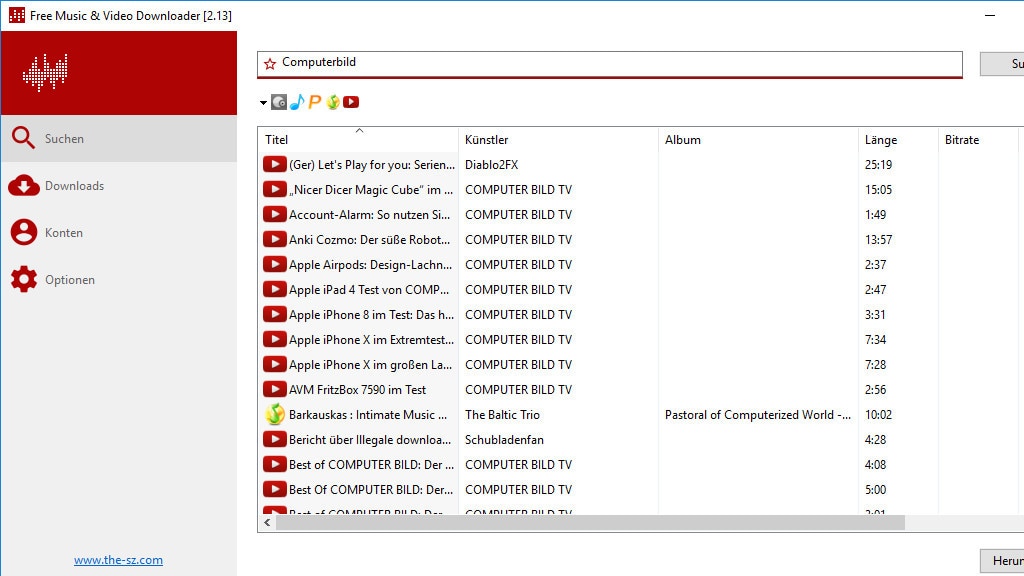The image size is (1024, 576).
Task: Click artist 'The Baltic Trio'
Action: 502,415
